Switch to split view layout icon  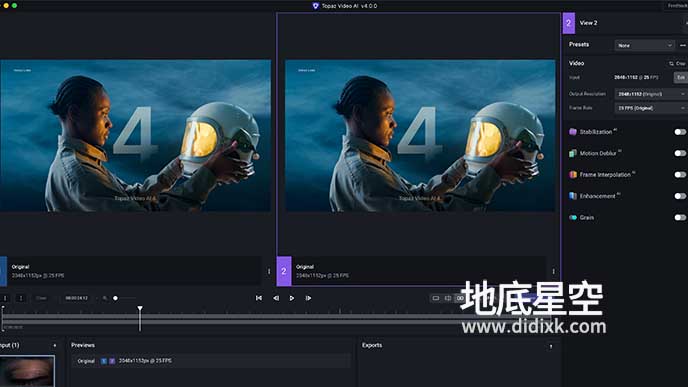click(448, 298)
